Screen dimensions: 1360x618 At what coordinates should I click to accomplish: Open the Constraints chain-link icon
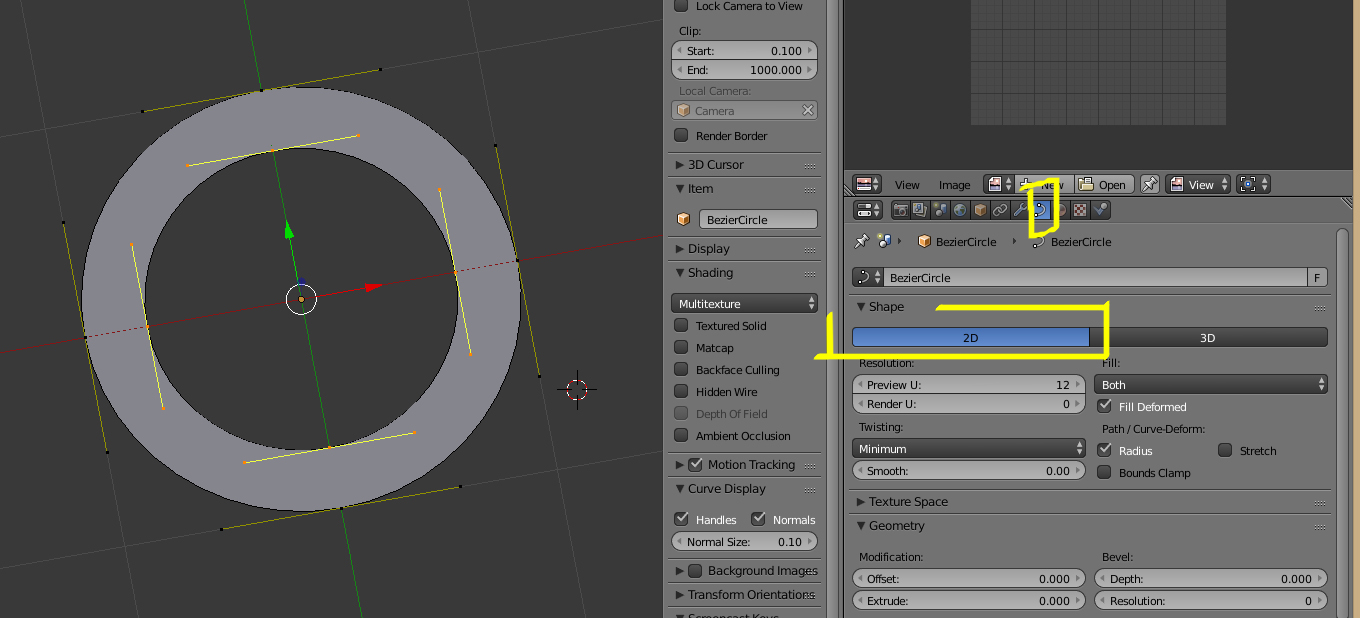pyautogui.click(x=1000, y=210)
